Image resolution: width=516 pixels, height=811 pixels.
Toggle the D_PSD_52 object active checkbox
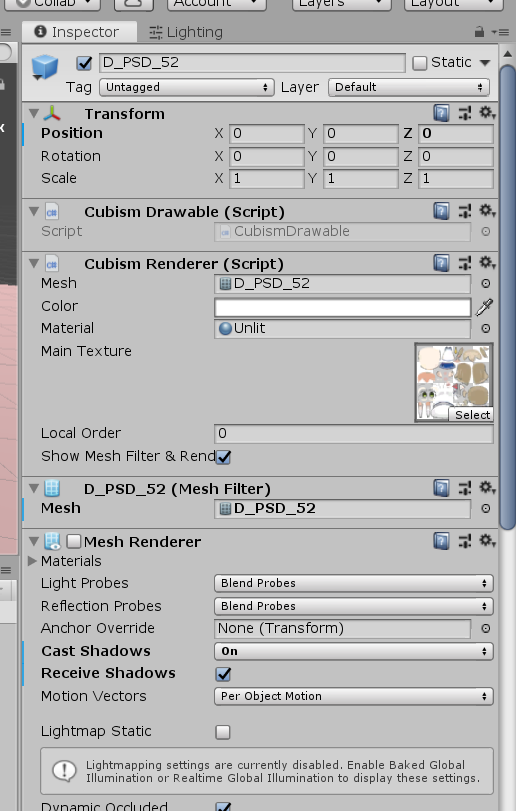pos(84,63)
